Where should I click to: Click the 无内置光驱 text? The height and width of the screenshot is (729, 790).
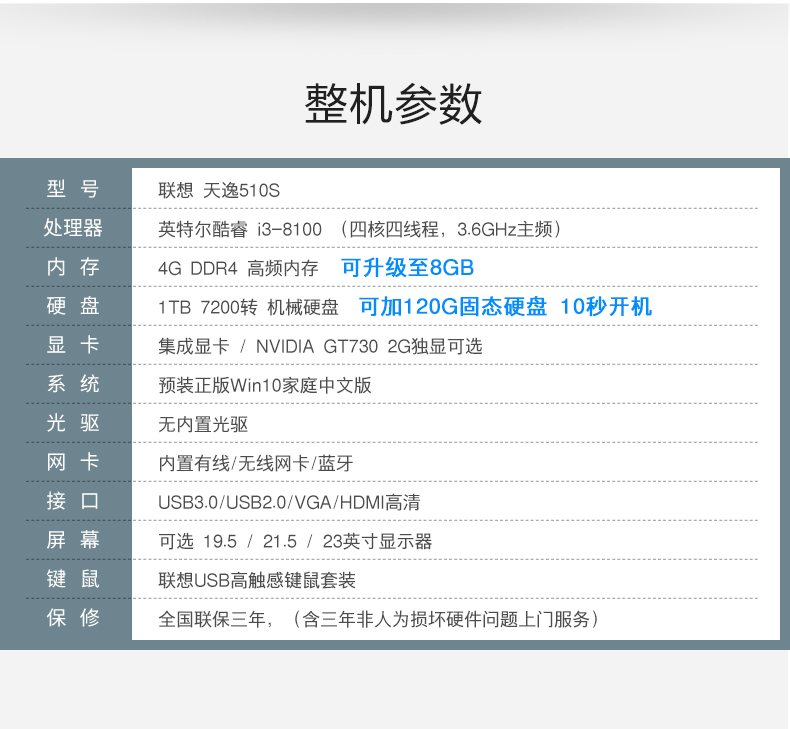click(203, 424)
